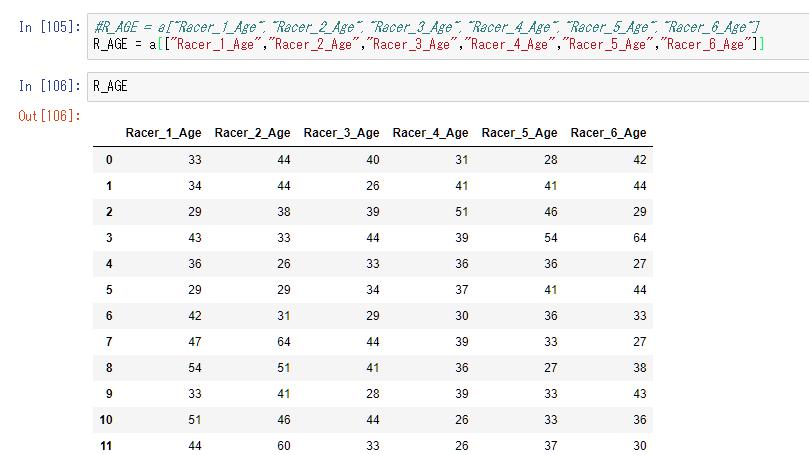
Task: Click the Out[106] output prompt
Action: coord(50,116)
